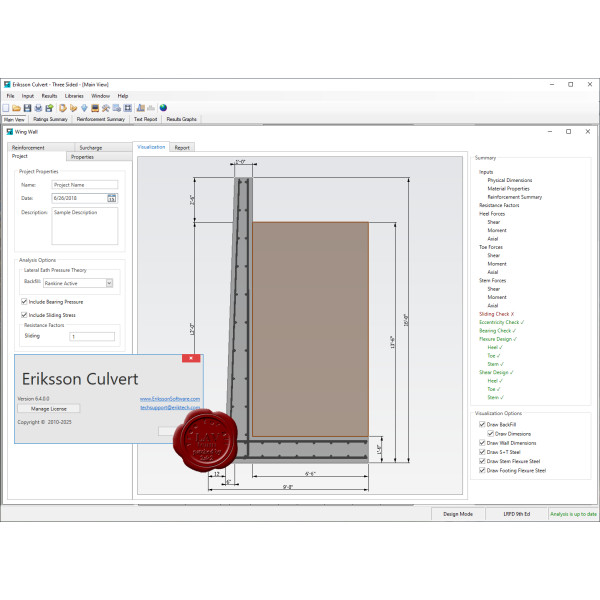Select Heel Forces in Summary tree
Viewport: 600px width, 600px height.
coord(492,214)
